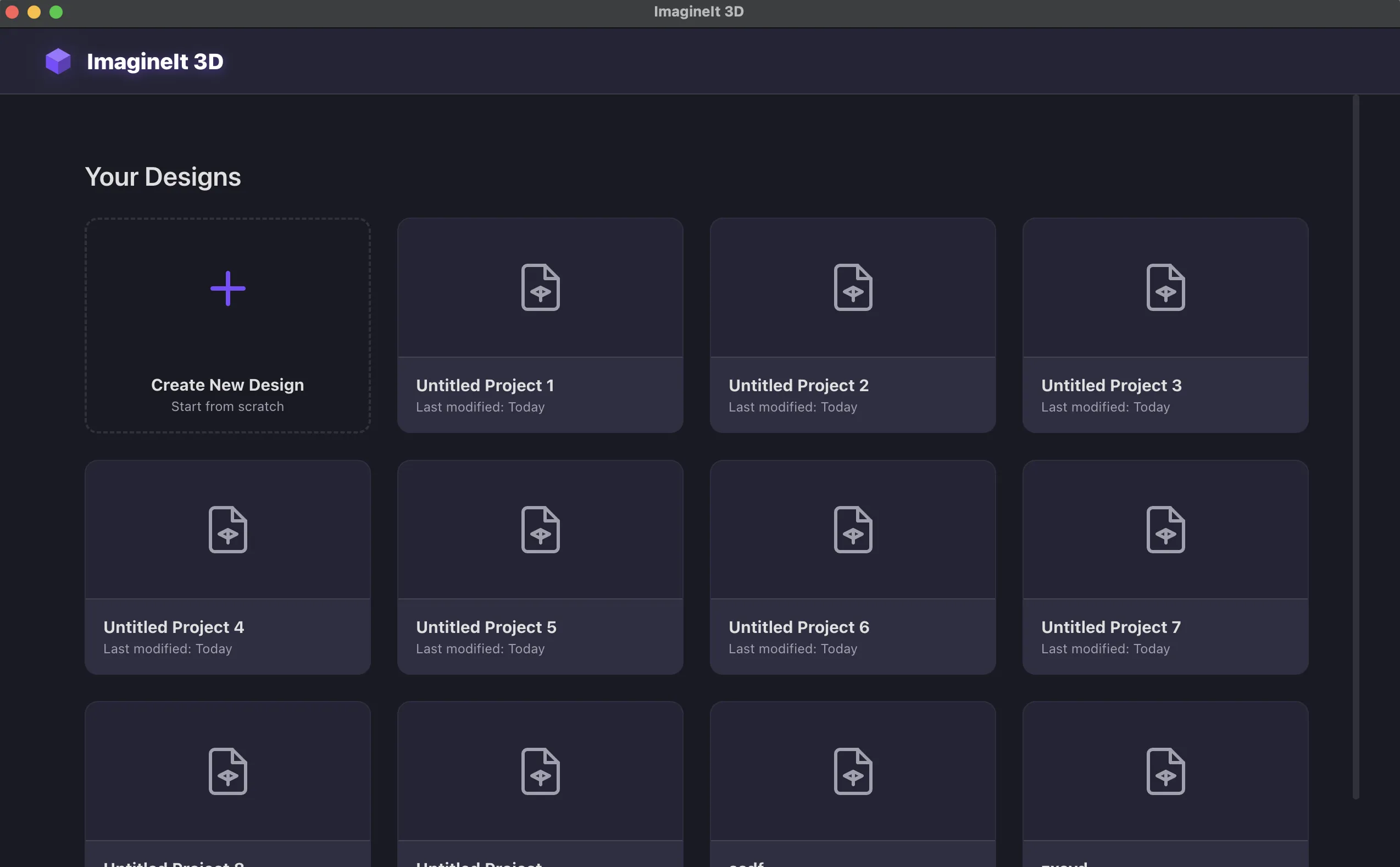The width and height of the screenshot is (1400, 867).
Task: Open the file icon of Untitled Project 8
Action: (x=227, y=771)
